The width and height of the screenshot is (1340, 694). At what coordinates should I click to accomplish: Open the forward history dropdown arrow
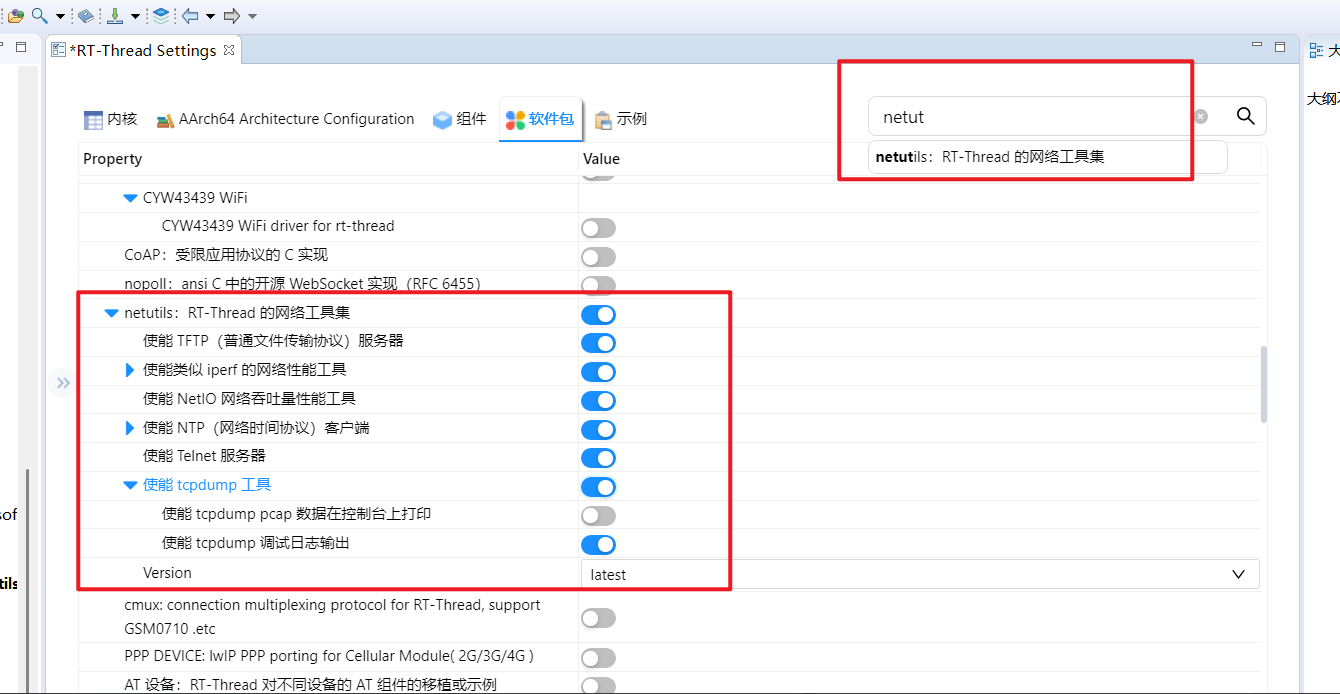pos(252,16)
